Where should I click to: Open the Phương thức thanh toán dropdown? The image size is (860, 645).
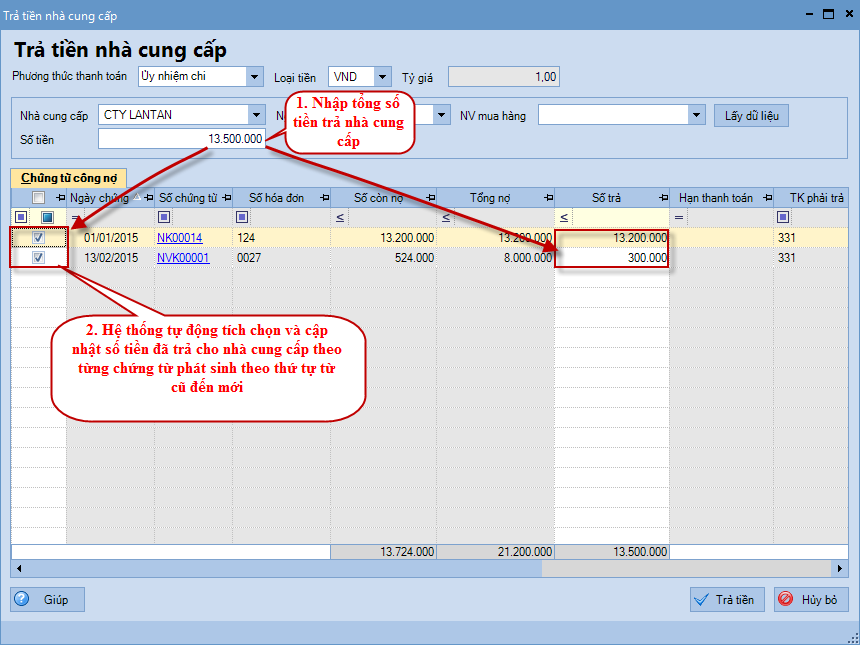point(254,77)
